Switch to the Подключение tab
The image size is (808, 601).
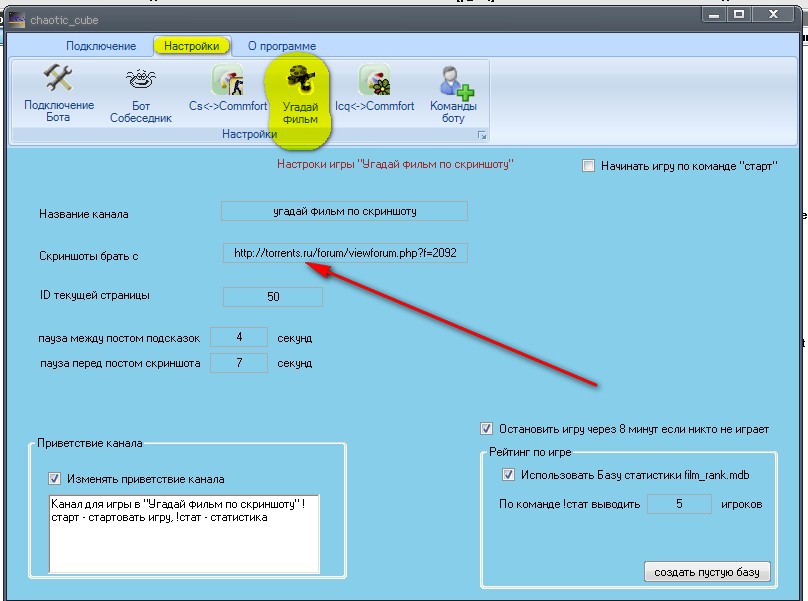(x=101, y=46)
